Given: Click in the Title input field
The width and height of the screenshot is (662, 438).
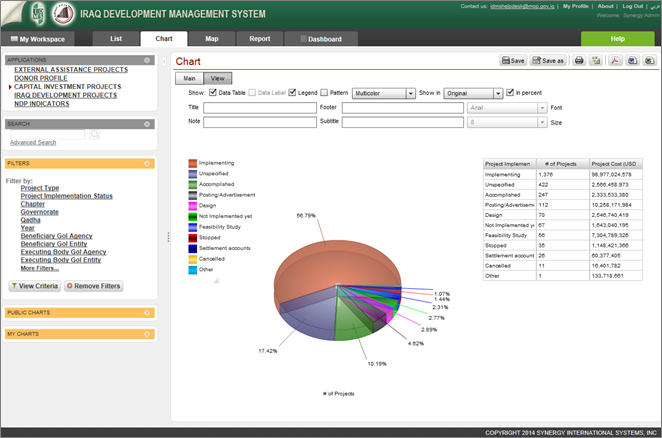Looking at the screenshot, I should pos(260,108).
